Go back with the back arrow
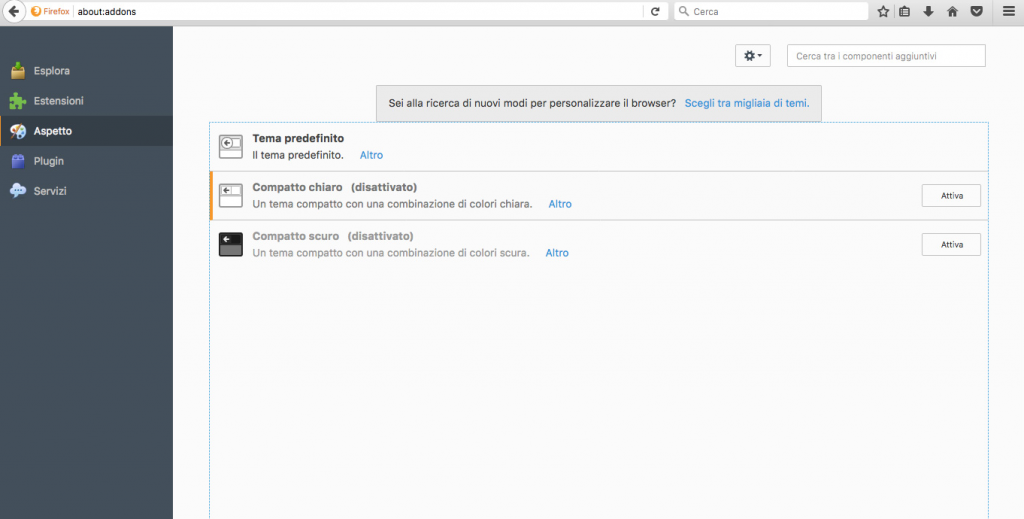1024x519 pixels. click(x=13, y=11)
